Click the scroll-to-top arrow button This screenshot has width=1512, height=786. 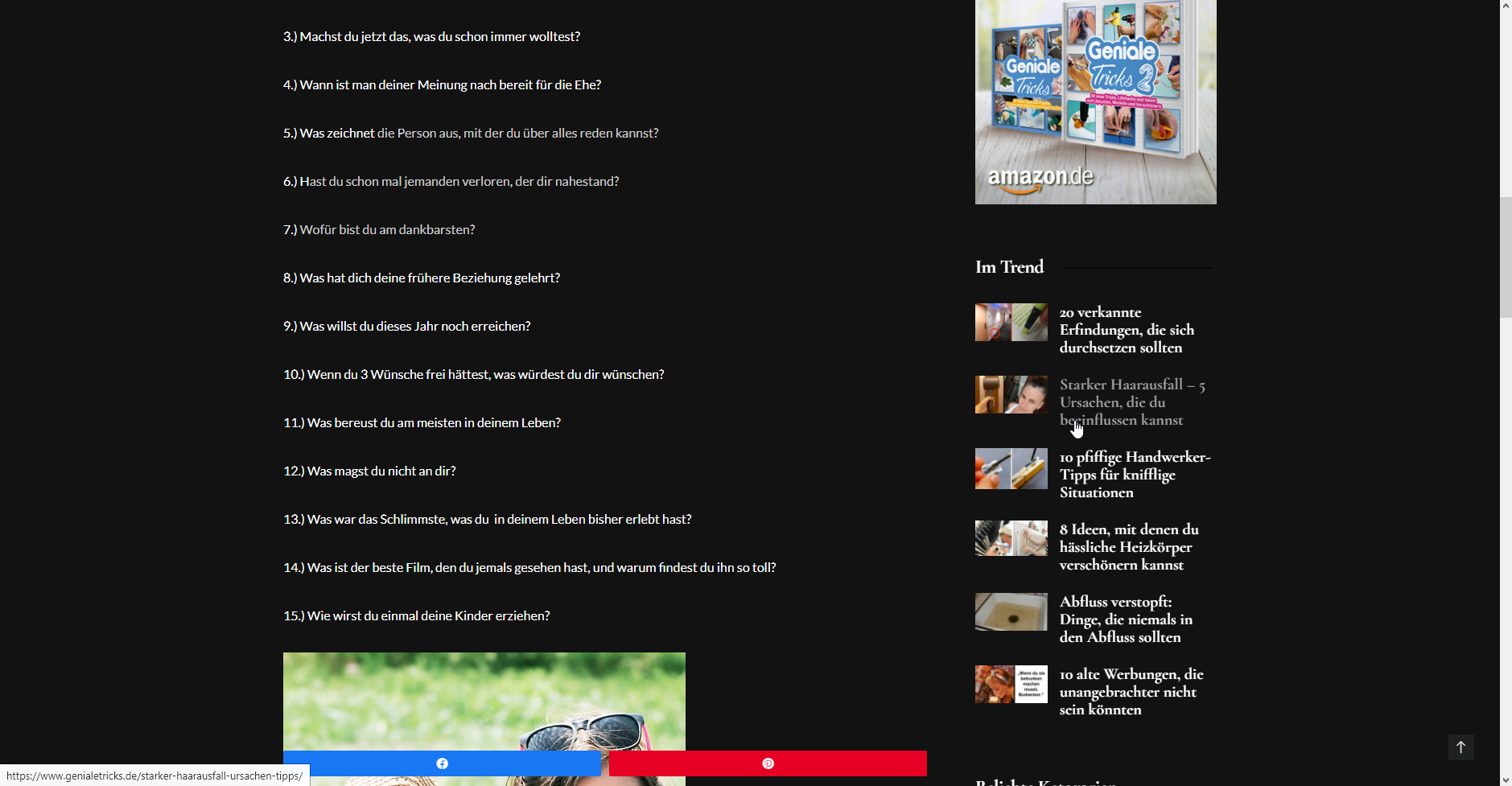1461,747
